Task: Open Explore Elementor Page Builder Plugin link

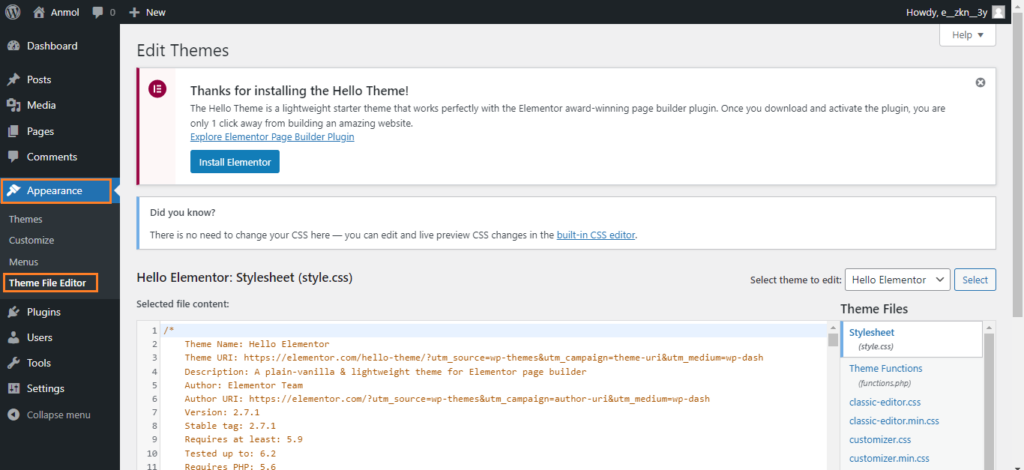Action: [272, 137]
